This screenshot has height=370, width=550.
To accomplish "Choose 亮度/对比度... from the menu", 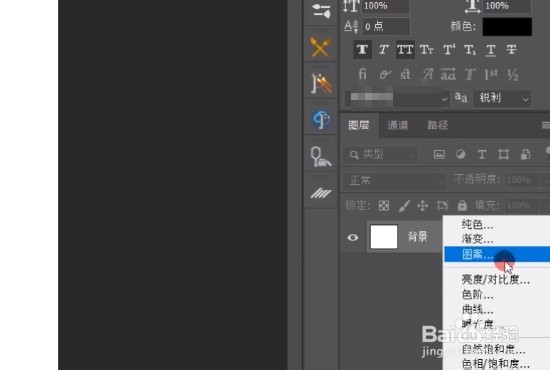I will 497,280.
